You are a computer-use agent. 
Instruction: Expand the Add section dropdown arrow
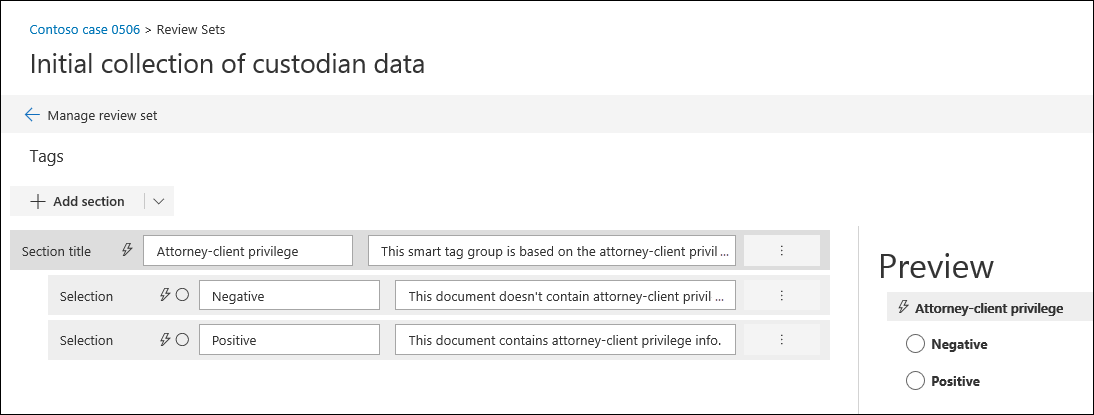[x=159, y=201]
